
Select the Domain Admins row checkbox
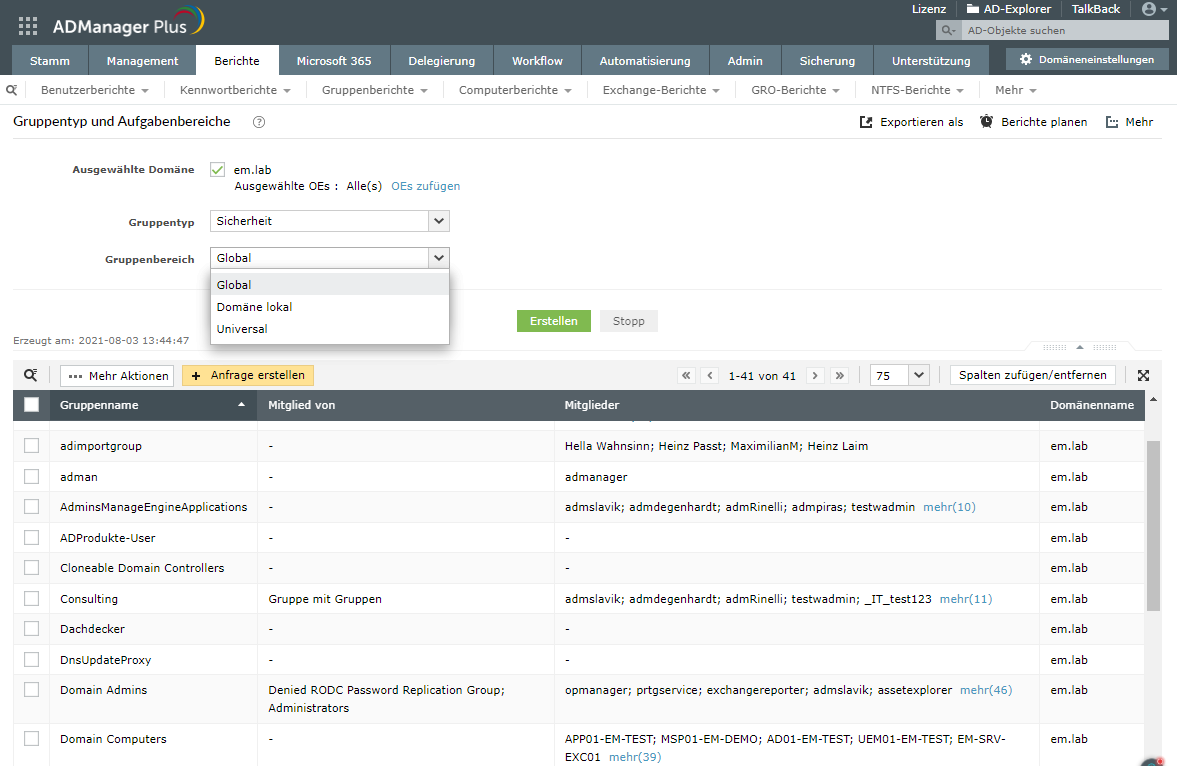point(32,690)
